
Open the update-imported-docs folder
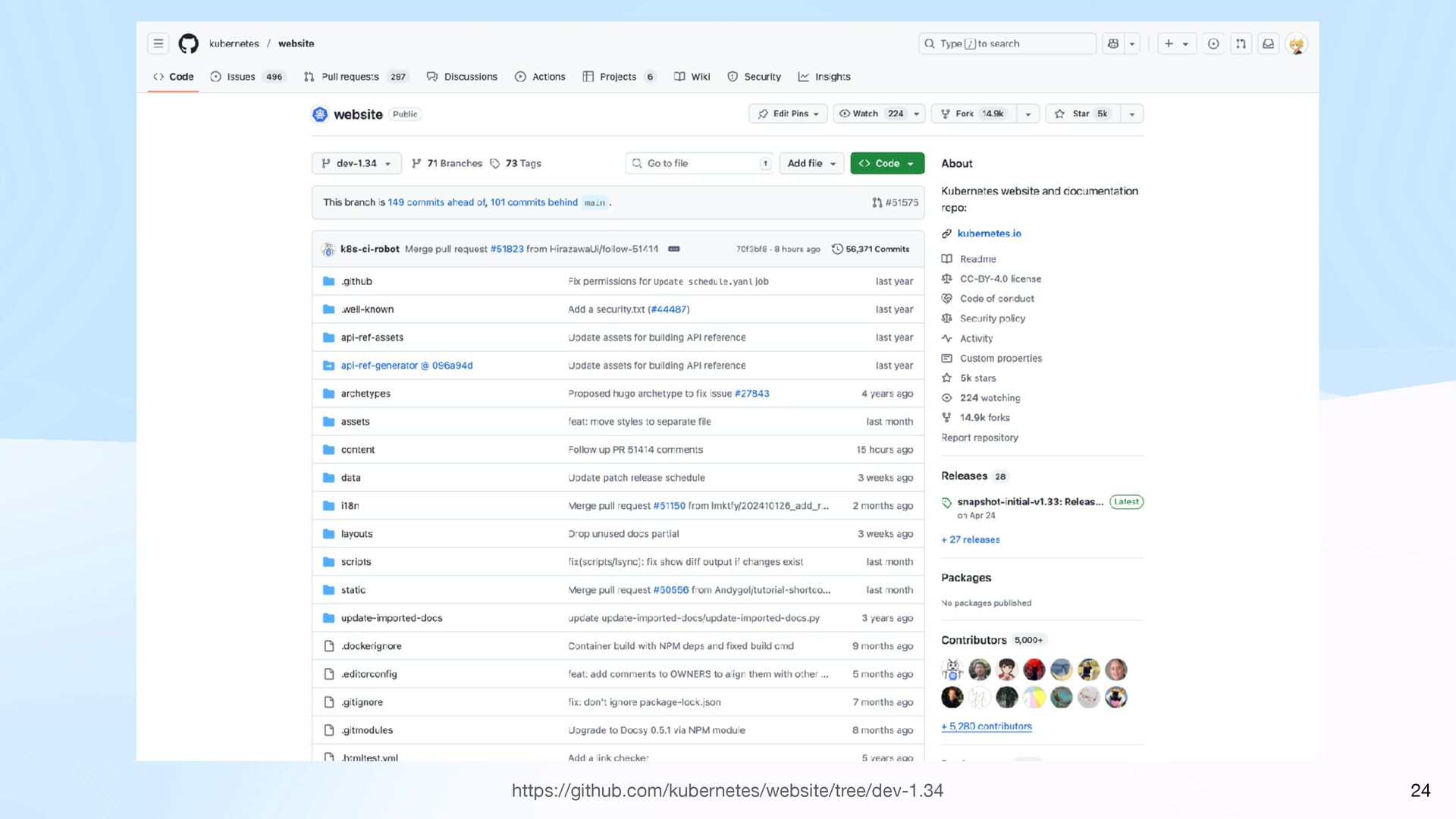click(x=391, y=618)
